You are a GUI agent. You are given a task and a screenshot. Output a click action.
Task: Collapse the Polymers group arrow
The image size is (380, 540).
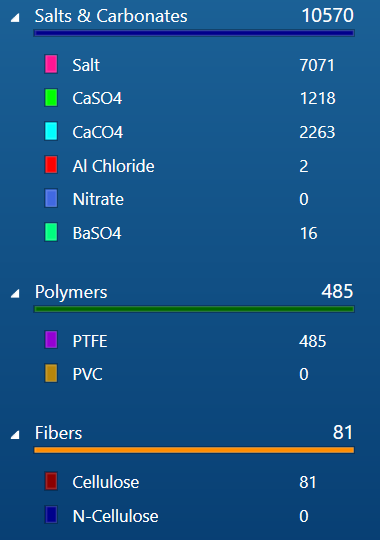pyautogui.click(x=15, y=294)
